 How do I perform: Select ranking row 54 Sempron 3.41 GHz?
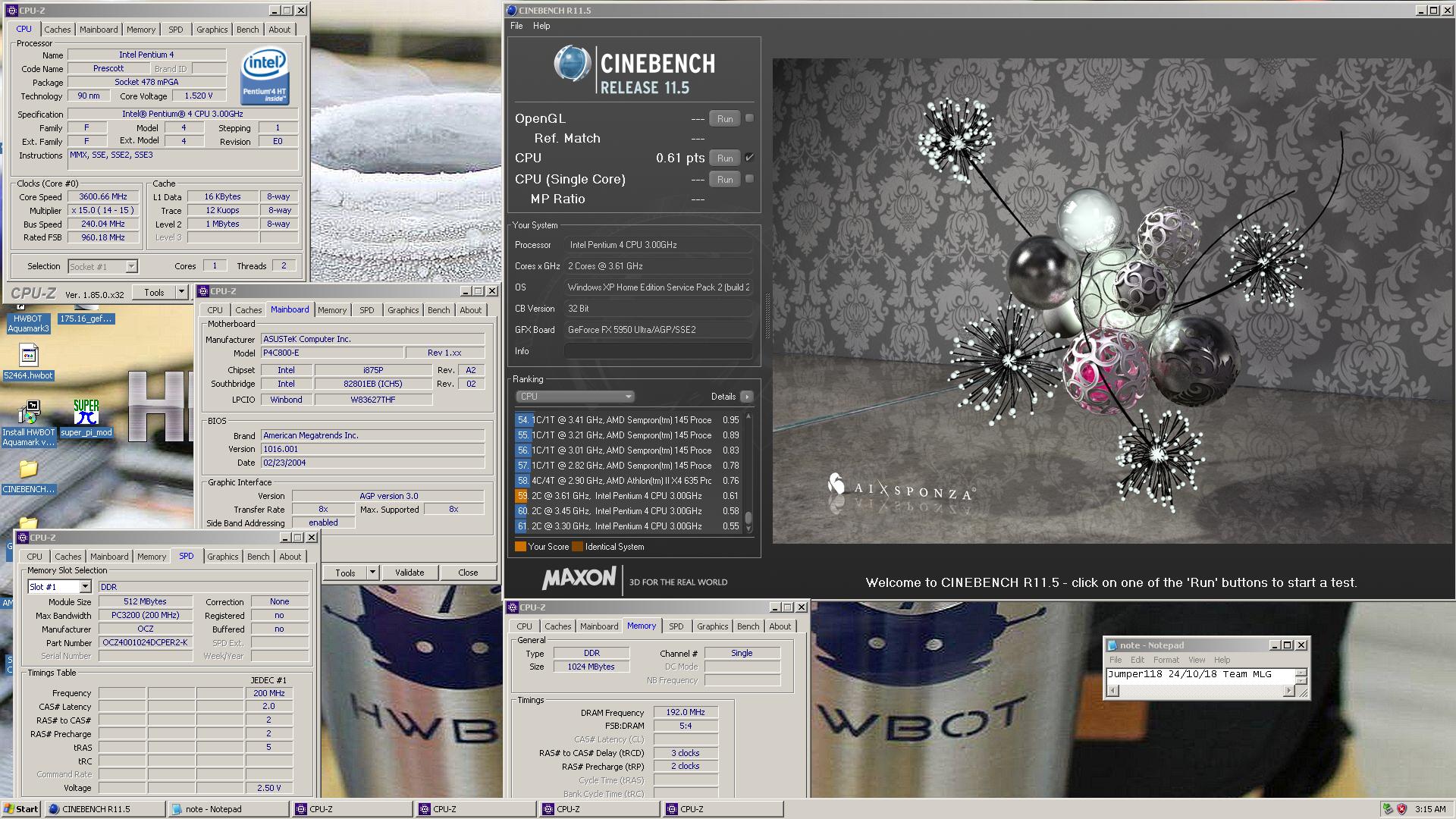tap(627, 420)
